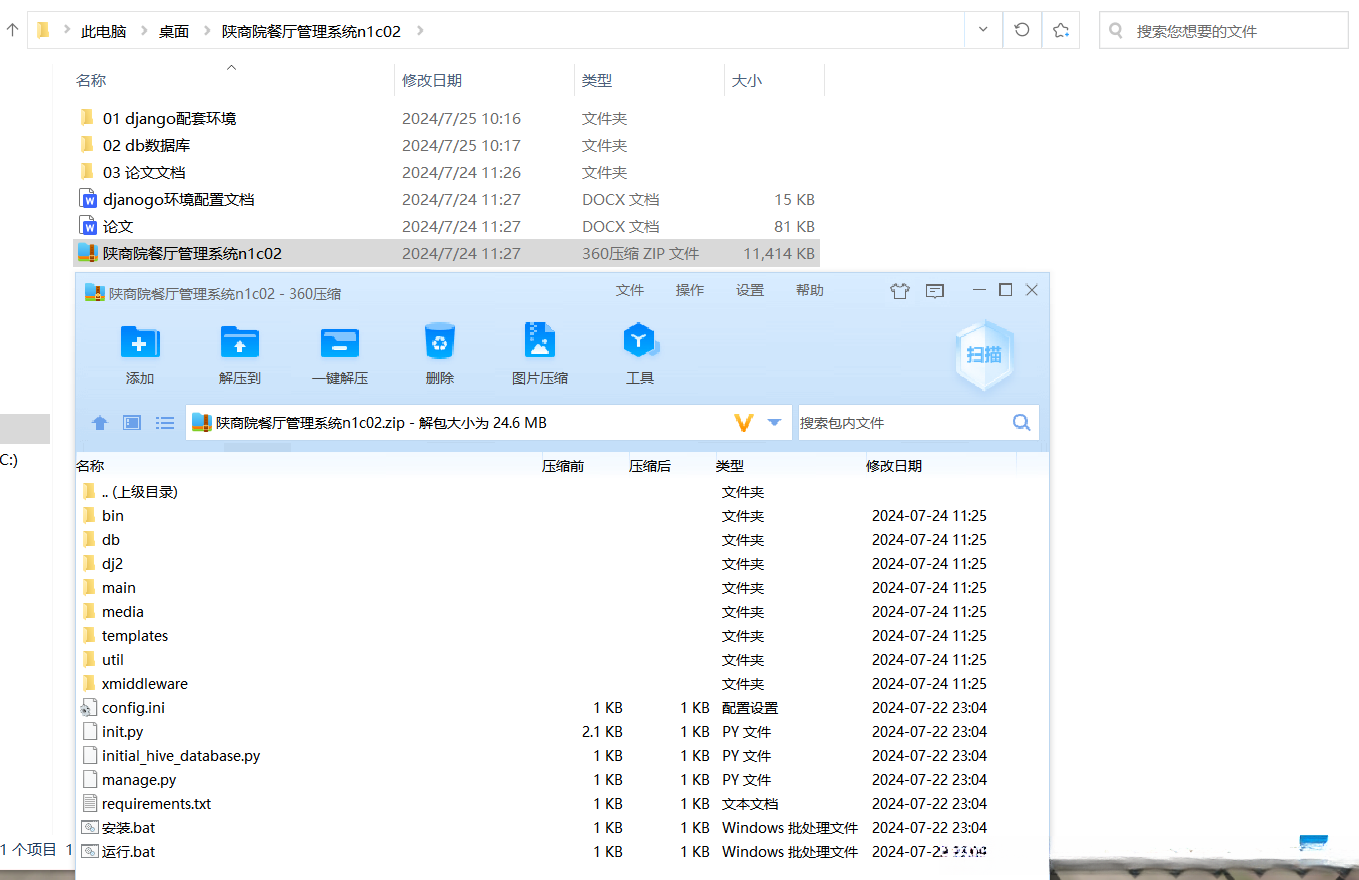
Task: Click the skin (shirt) icon in title bar
Action: pos(899,291)
